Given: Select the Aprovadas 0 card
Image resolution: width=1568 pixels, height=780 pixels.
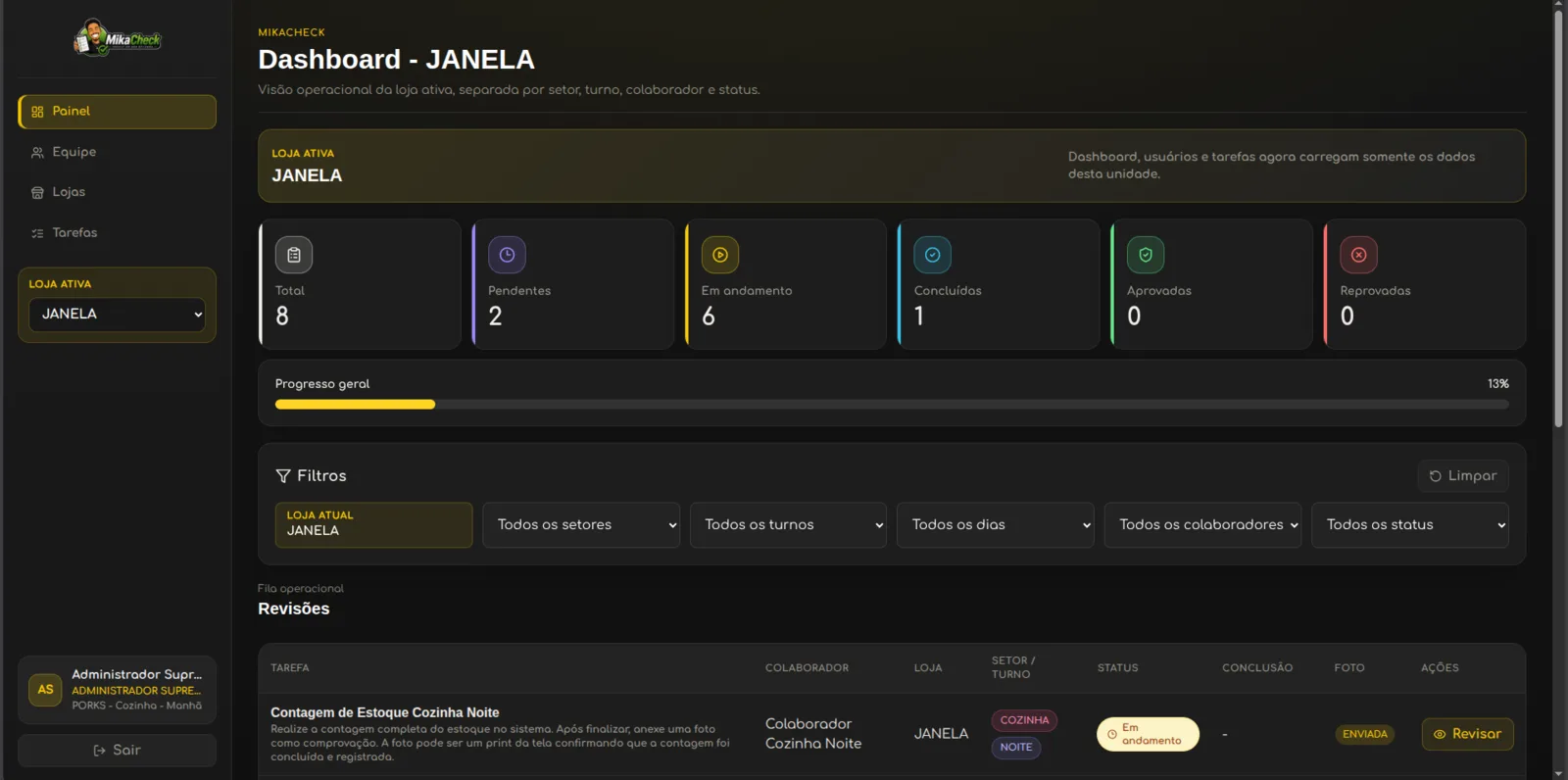Looking at the screenshot, I should click(x=1211, y=284).
